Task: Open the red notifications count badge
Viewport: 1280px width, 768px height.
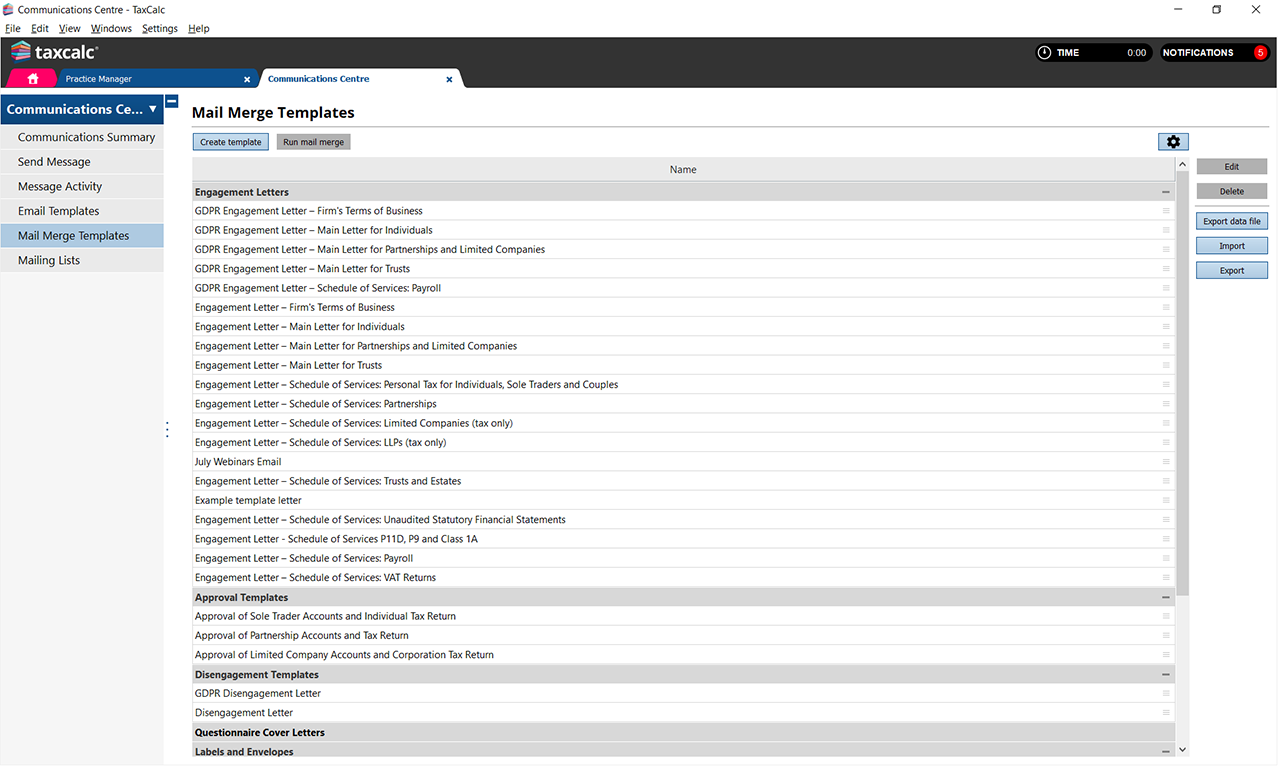Action: tap(1260, 53)
